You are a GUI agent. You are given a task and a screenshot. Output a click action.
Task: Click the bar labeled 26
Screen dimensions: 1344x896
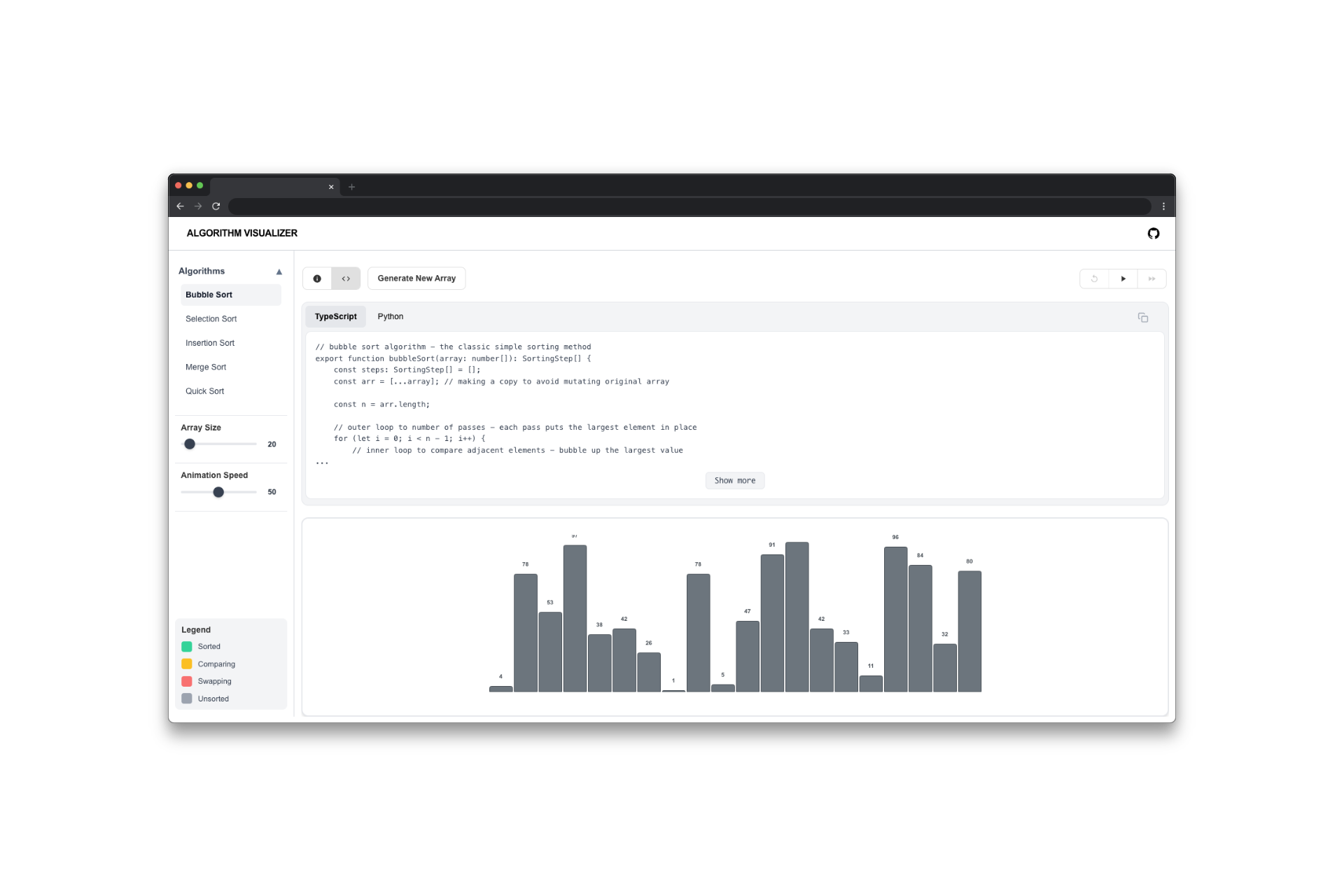pos(649,673)
